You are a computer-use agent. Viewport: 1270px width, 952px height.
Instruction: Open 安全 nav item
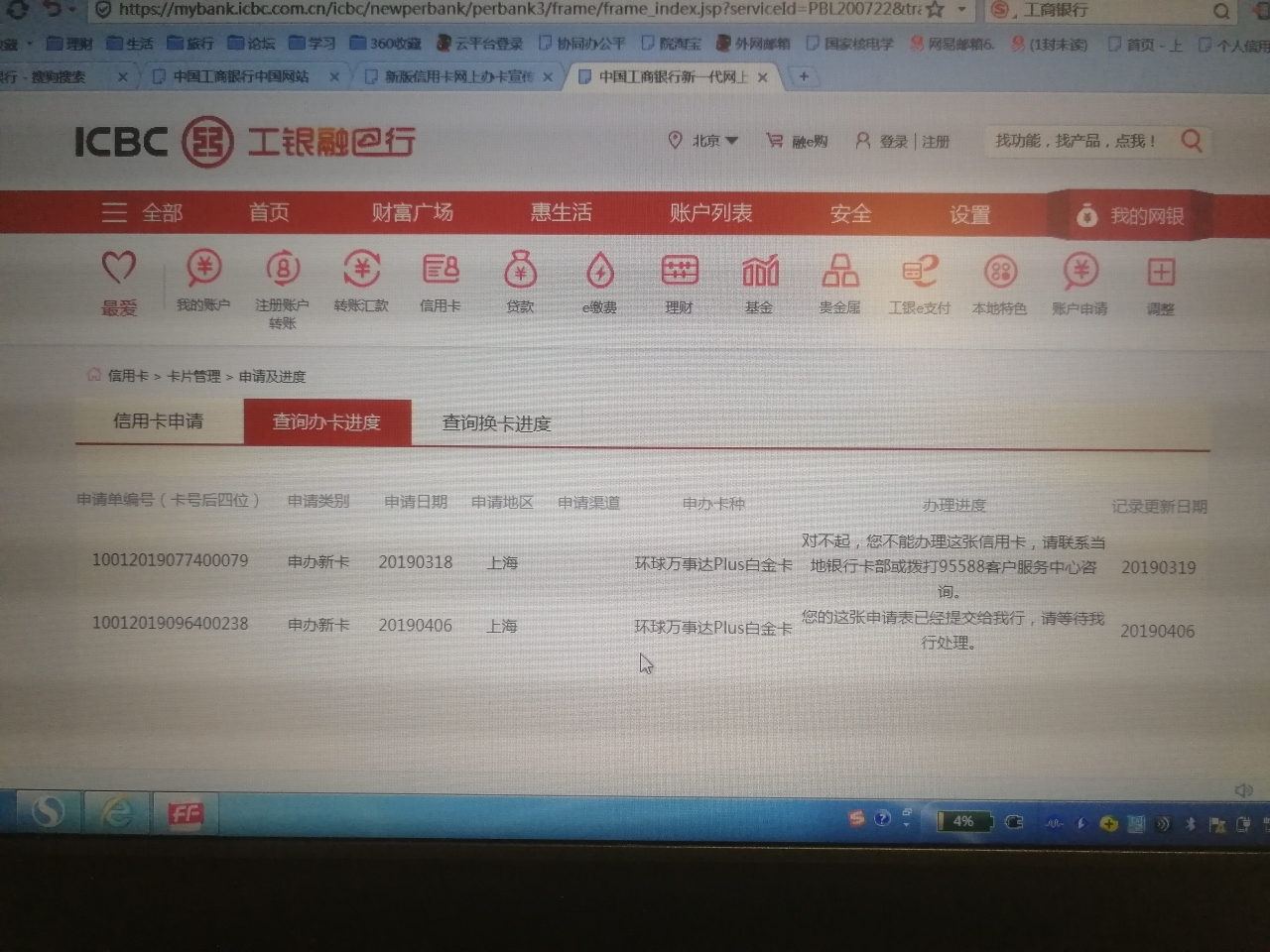pos(850,214)
